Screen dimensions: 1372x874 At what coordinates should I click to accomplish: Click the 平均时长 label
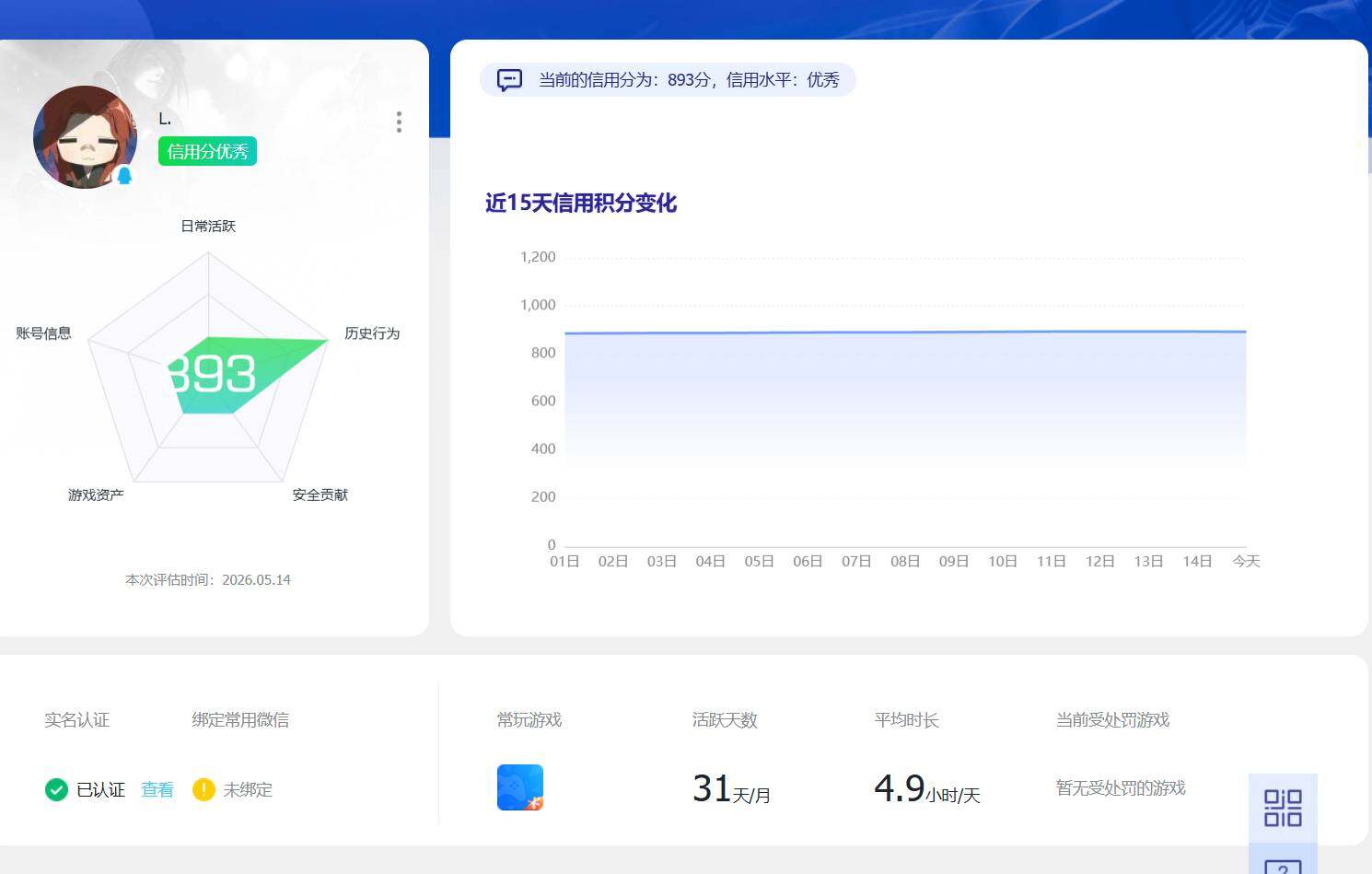(906, 719)
